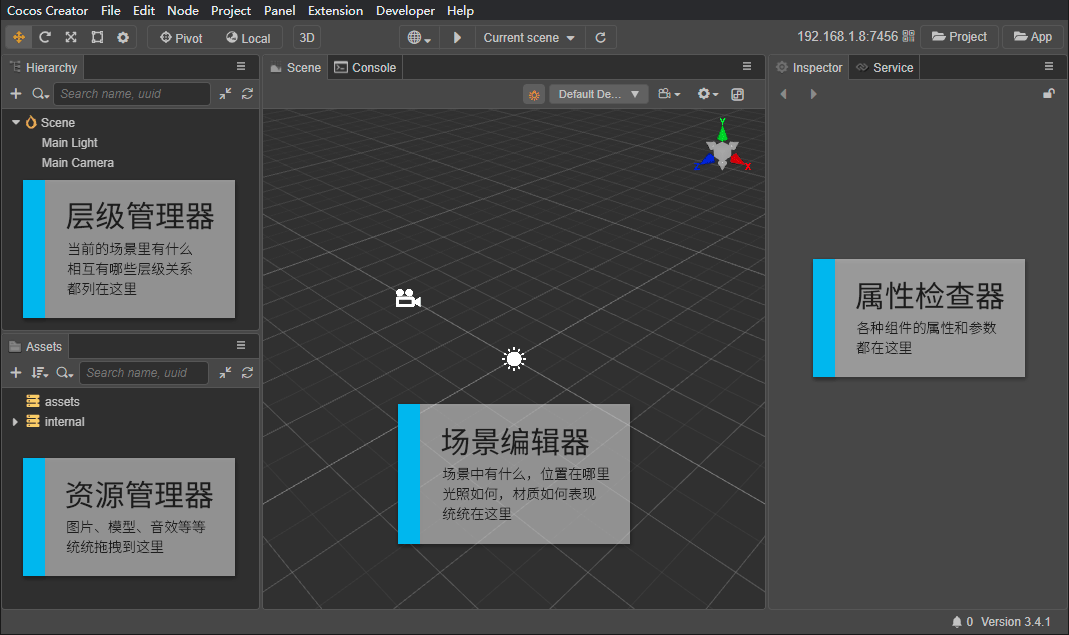1069x635 pixels.
Task: Toggle scene lighting sun icon
Action: (x=534, y=94)
